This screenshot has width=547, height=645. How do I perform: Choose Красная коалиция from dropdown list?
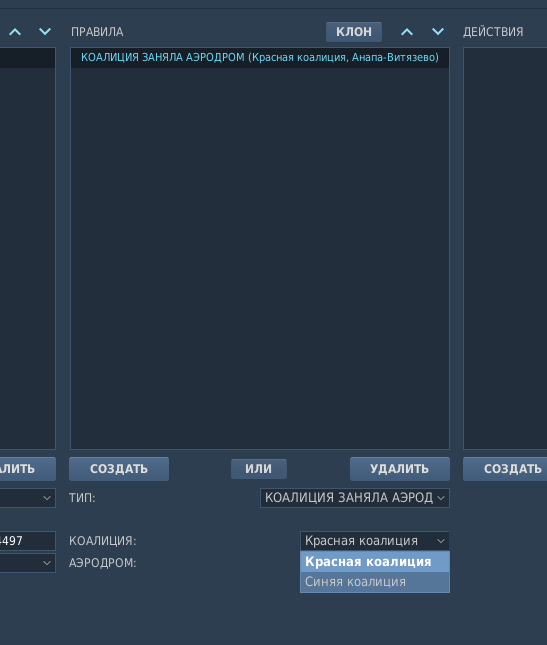point(375,562)
